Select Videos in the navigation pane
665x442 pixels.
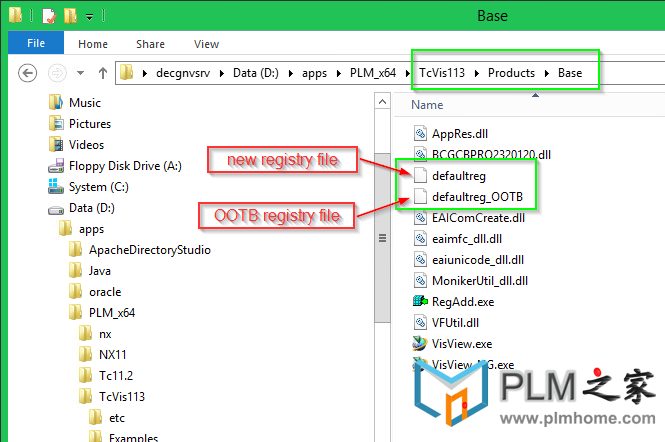87,145
